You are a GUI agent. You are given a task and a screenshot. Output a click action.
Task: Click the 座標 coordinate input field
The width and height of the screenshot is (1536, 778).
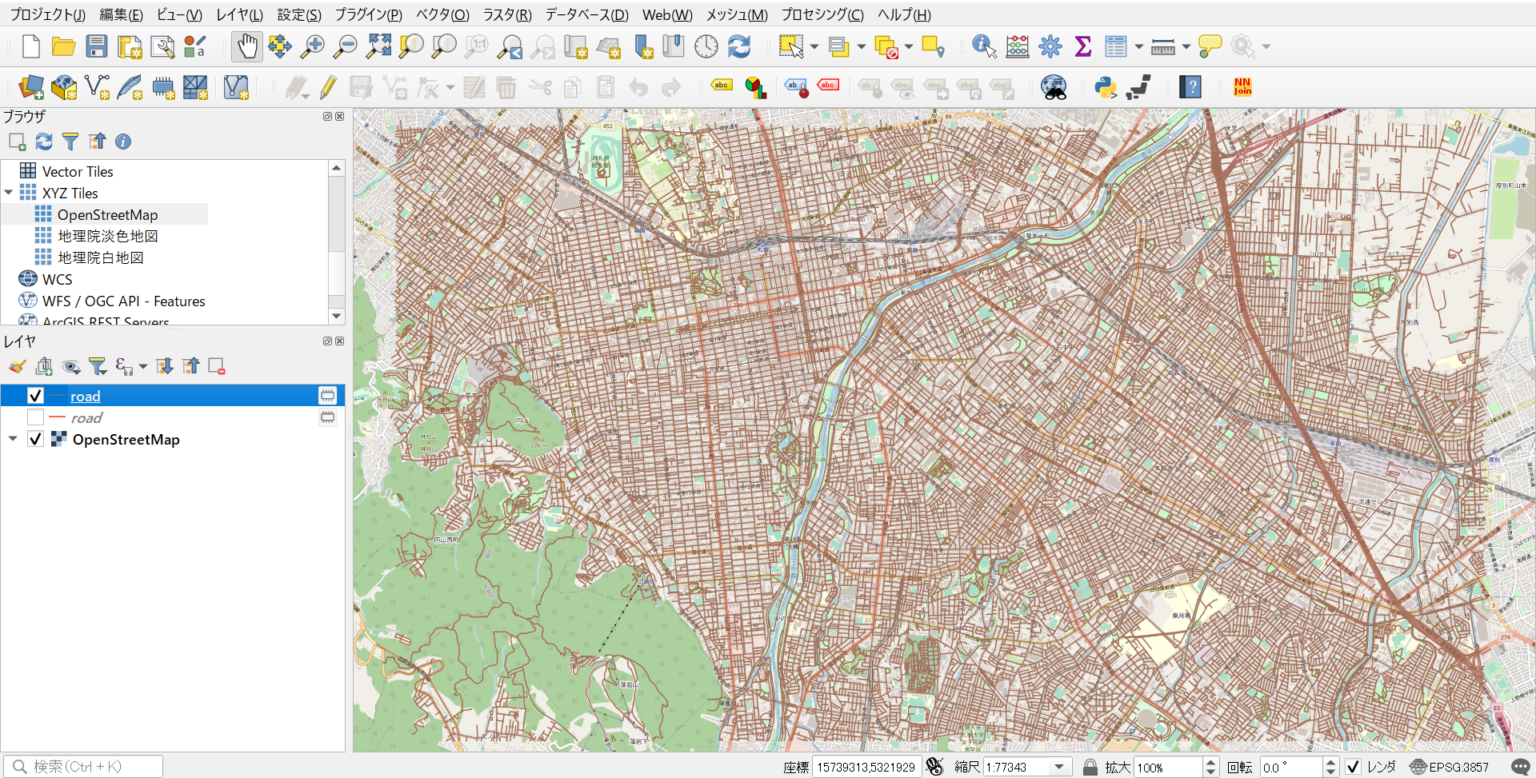tap(870, 766)
